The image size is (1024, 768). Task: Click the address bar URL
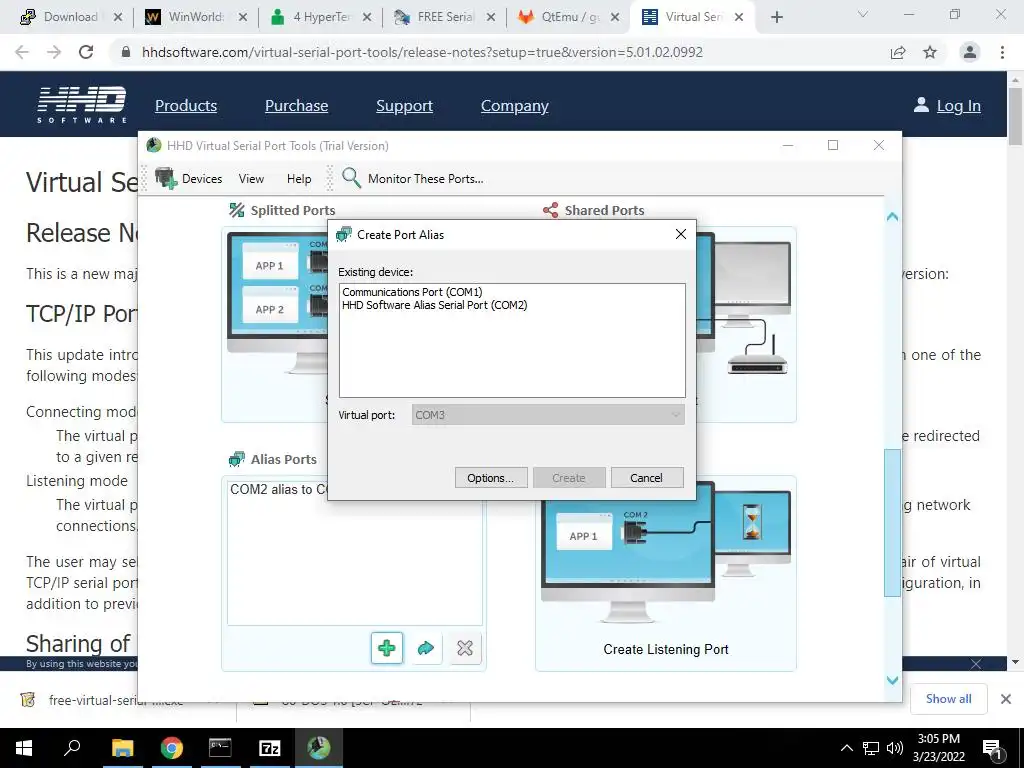[x=422, y=52]
